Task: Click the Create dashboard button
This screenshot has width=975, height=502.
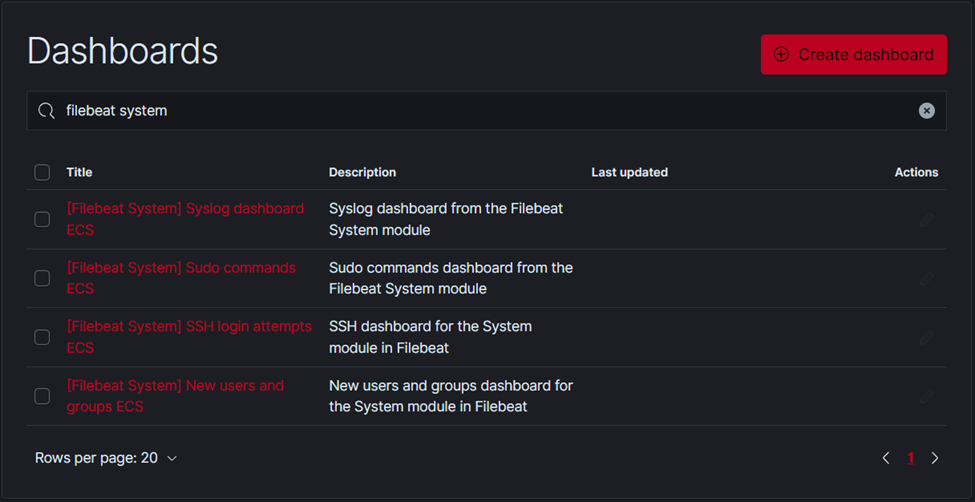Action: pos(854,55)
